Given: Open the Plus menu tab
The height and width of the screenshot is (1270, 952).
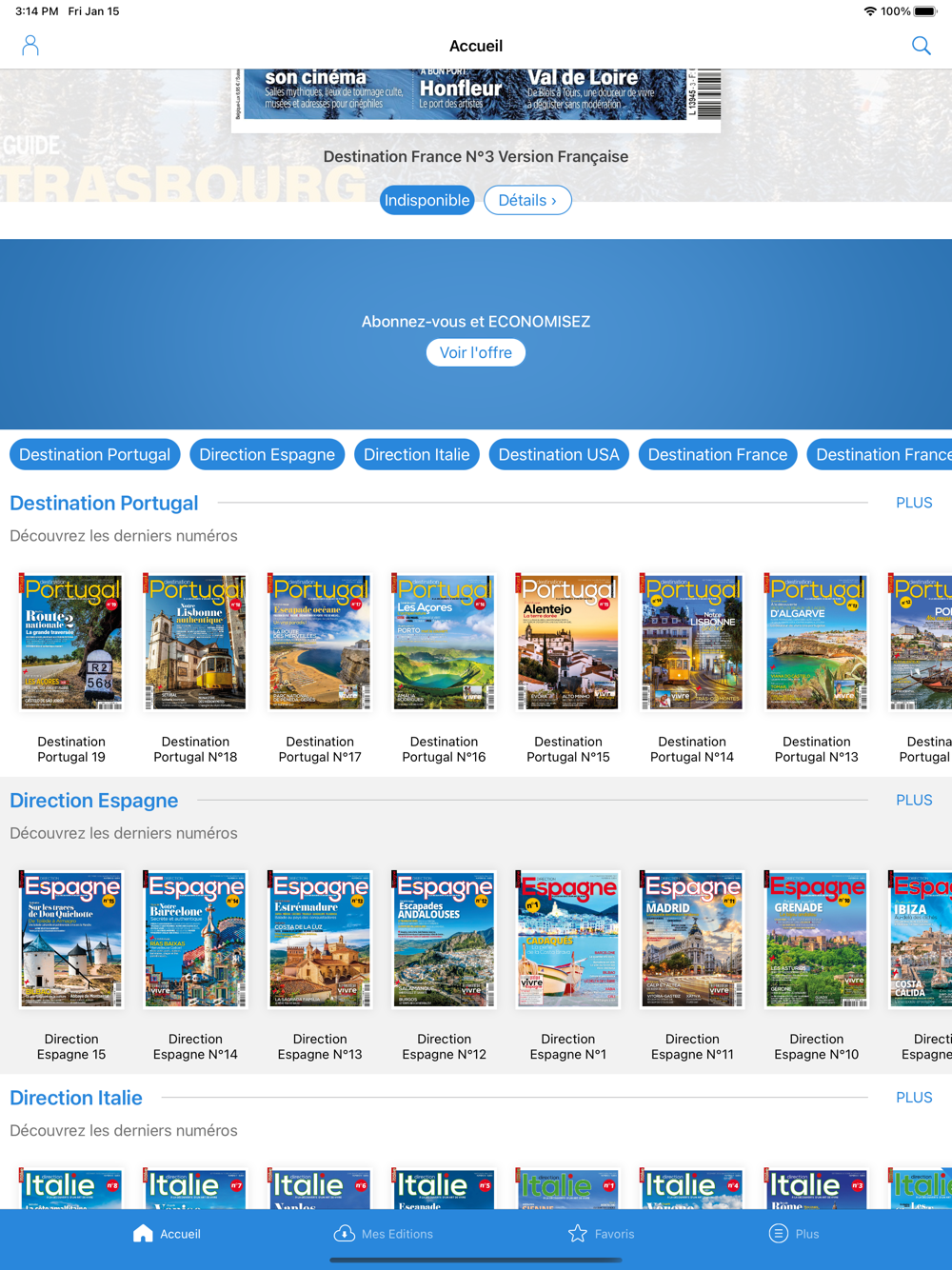Looking at the screenshot, I should coord(794,1234).
